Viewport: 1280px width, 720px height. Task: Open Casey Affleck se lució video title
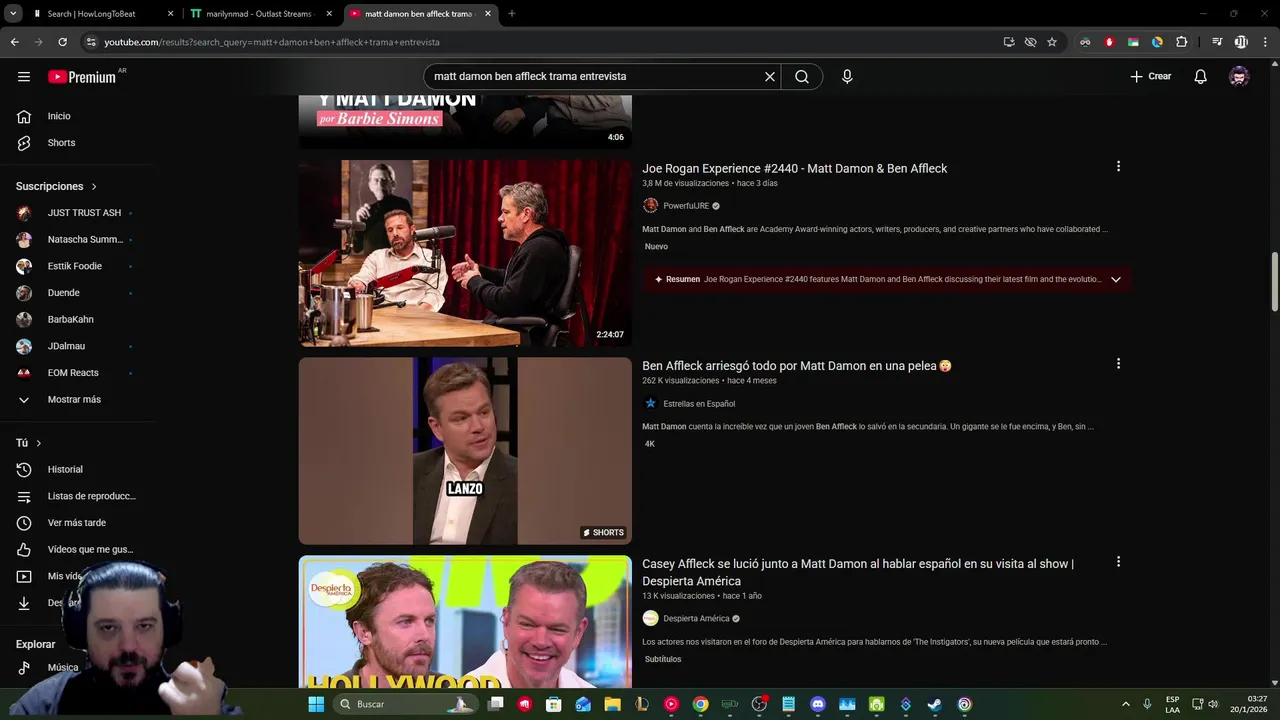(x=858, y=572)
